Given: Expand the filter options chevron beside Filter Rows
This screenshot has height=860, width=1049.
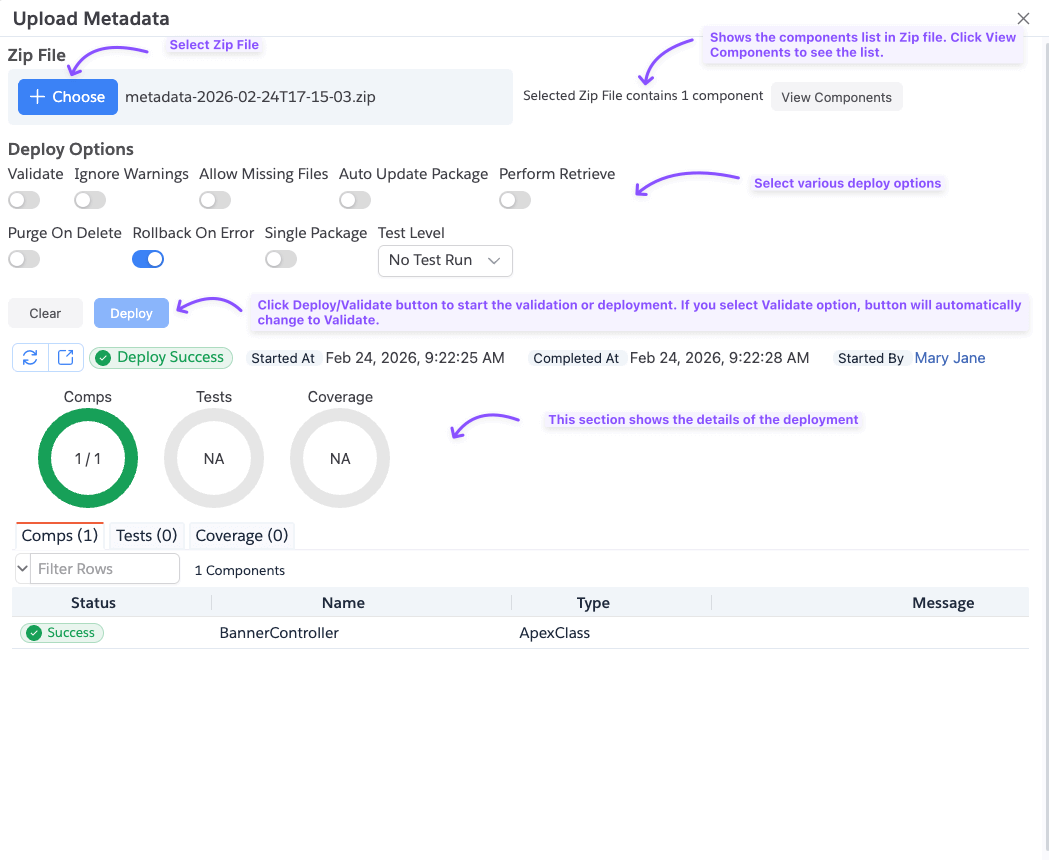Looking at the screenshot, I should pos(22,569).
